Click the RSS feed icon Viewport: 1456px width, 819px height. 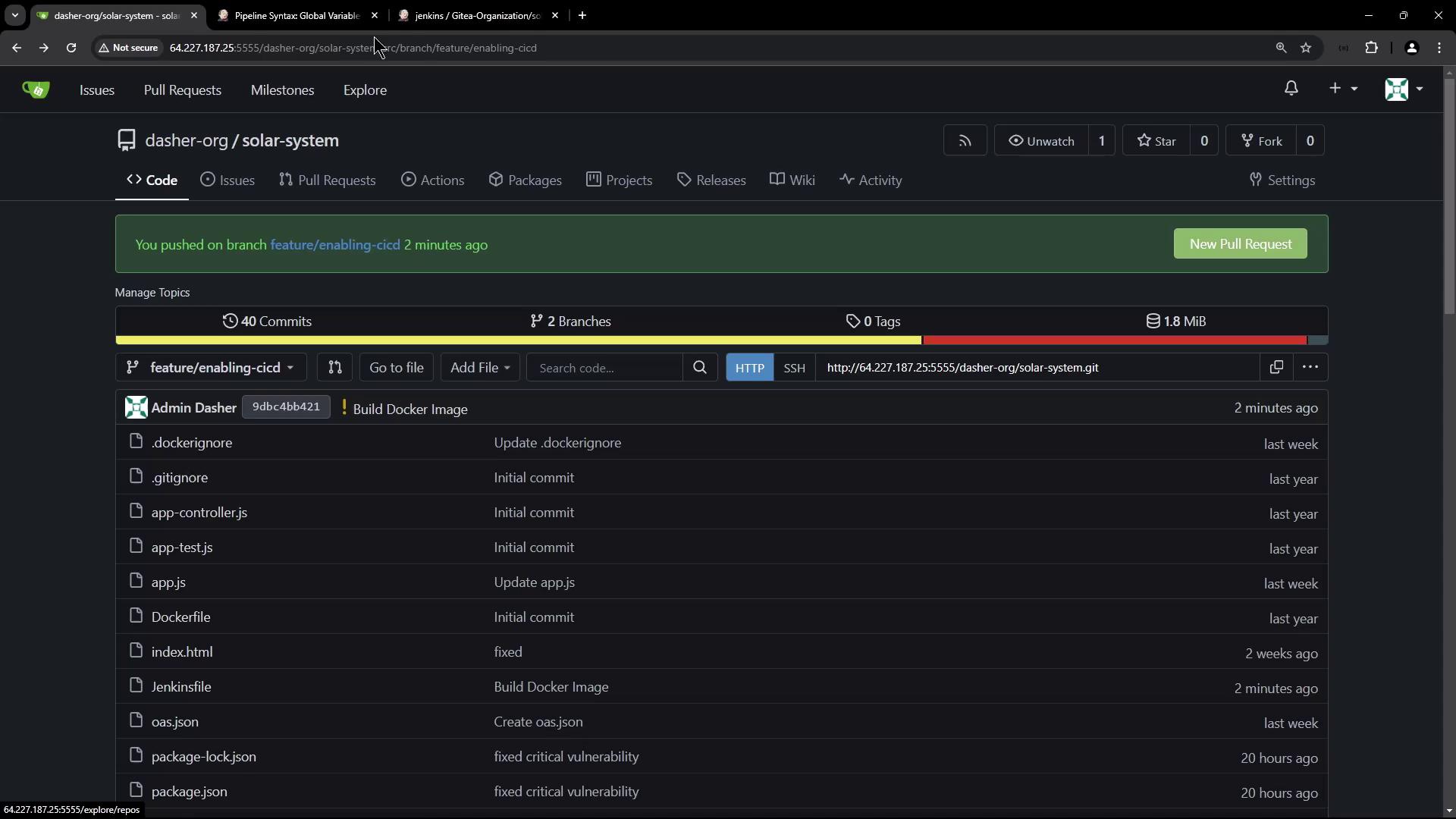965,141
